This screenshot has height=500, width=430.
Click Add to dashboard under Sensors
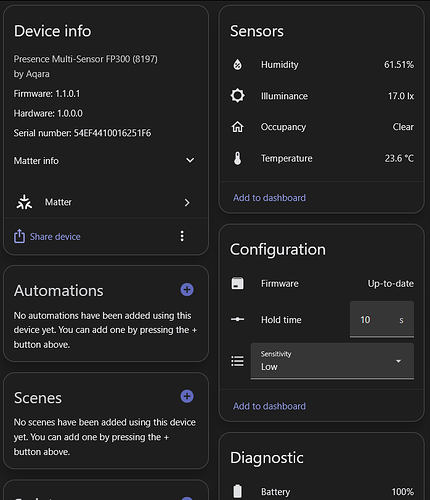click(x=269, y=198)
